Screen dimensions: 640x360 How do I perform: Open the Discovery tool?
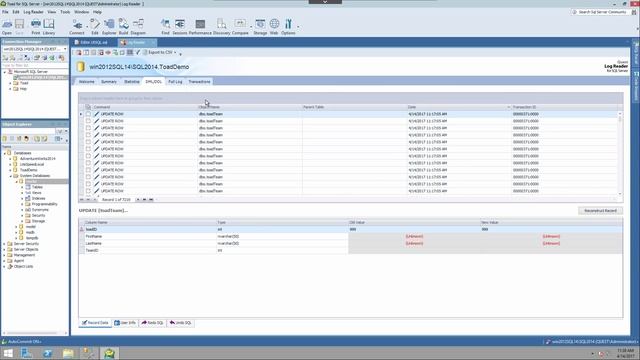click(222, 27)
